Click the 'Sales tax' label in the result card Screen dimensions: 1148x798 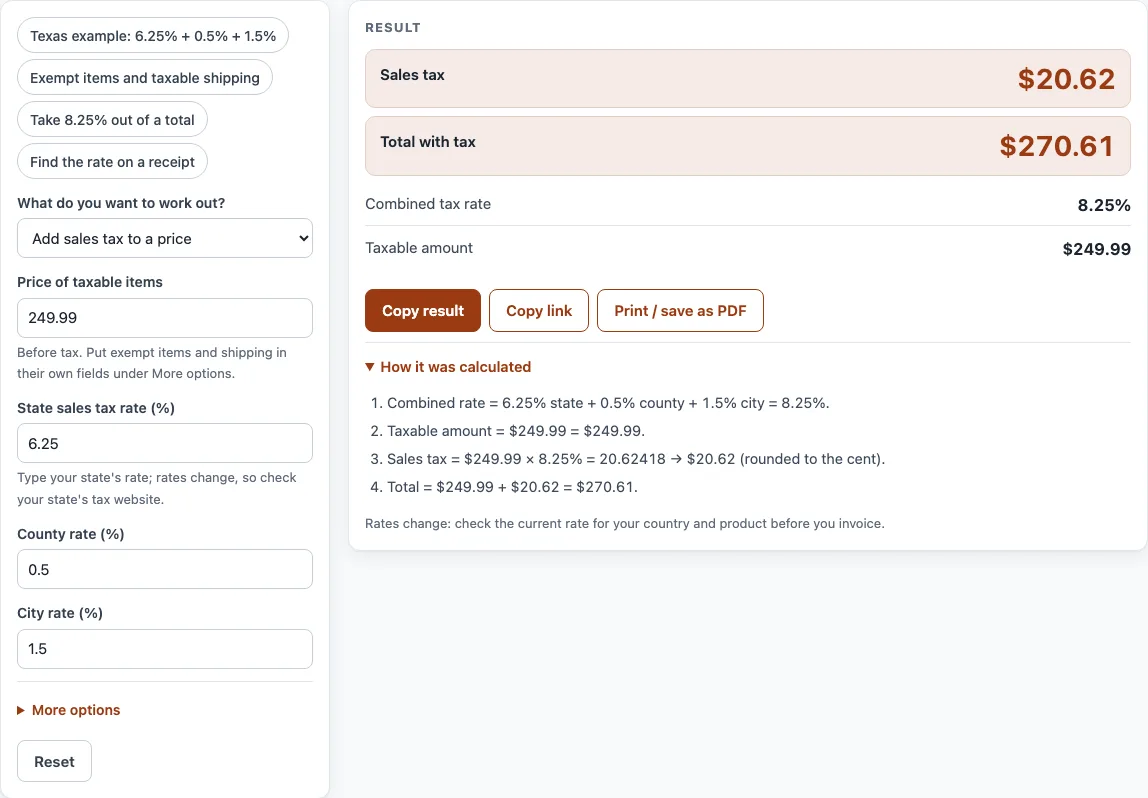coord(412,75)
